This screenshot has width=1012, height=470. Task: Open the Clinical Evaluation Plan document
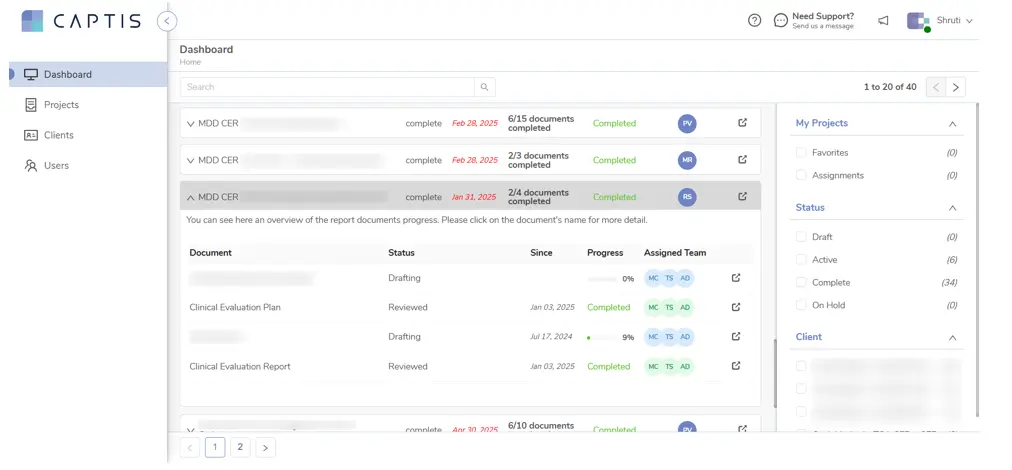pos(235,307)
